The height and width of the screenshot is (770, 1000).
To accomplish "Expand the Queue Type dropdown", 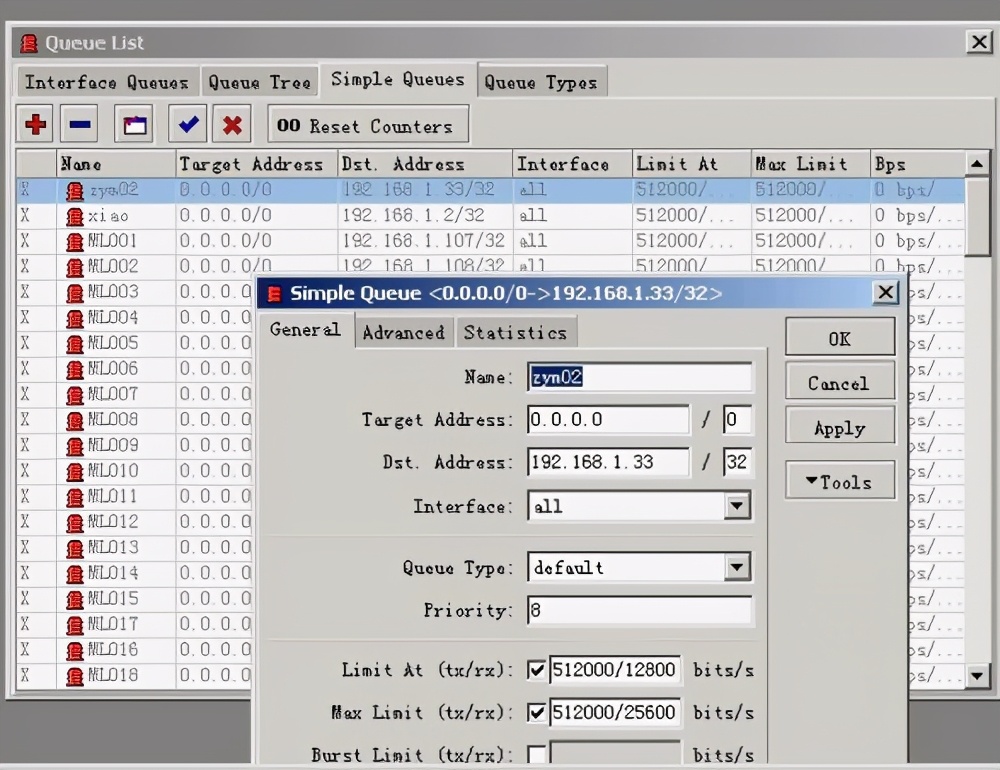I will (x=737, y=568).
